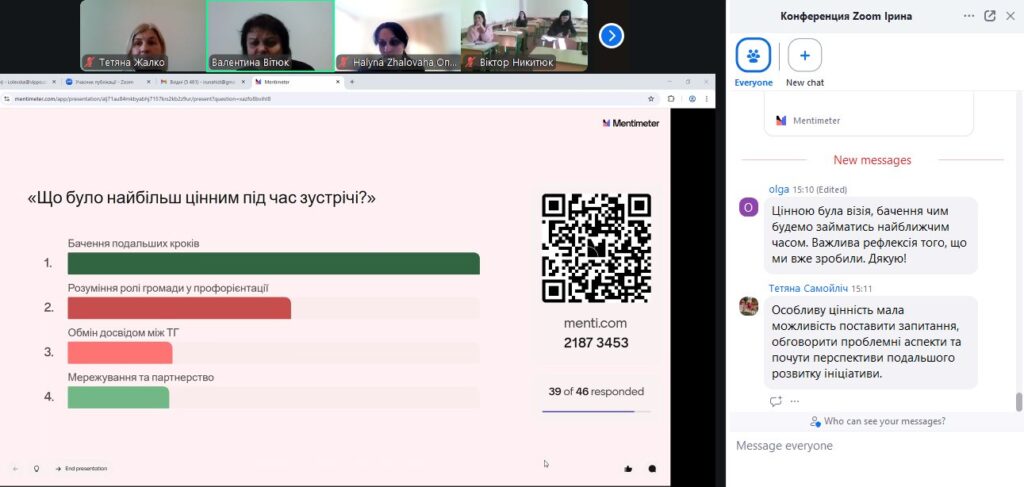Show next participants with the blue arrow
Image resolution: width=1024 pixels, height=487 pixels.
[x=611, y=36]
